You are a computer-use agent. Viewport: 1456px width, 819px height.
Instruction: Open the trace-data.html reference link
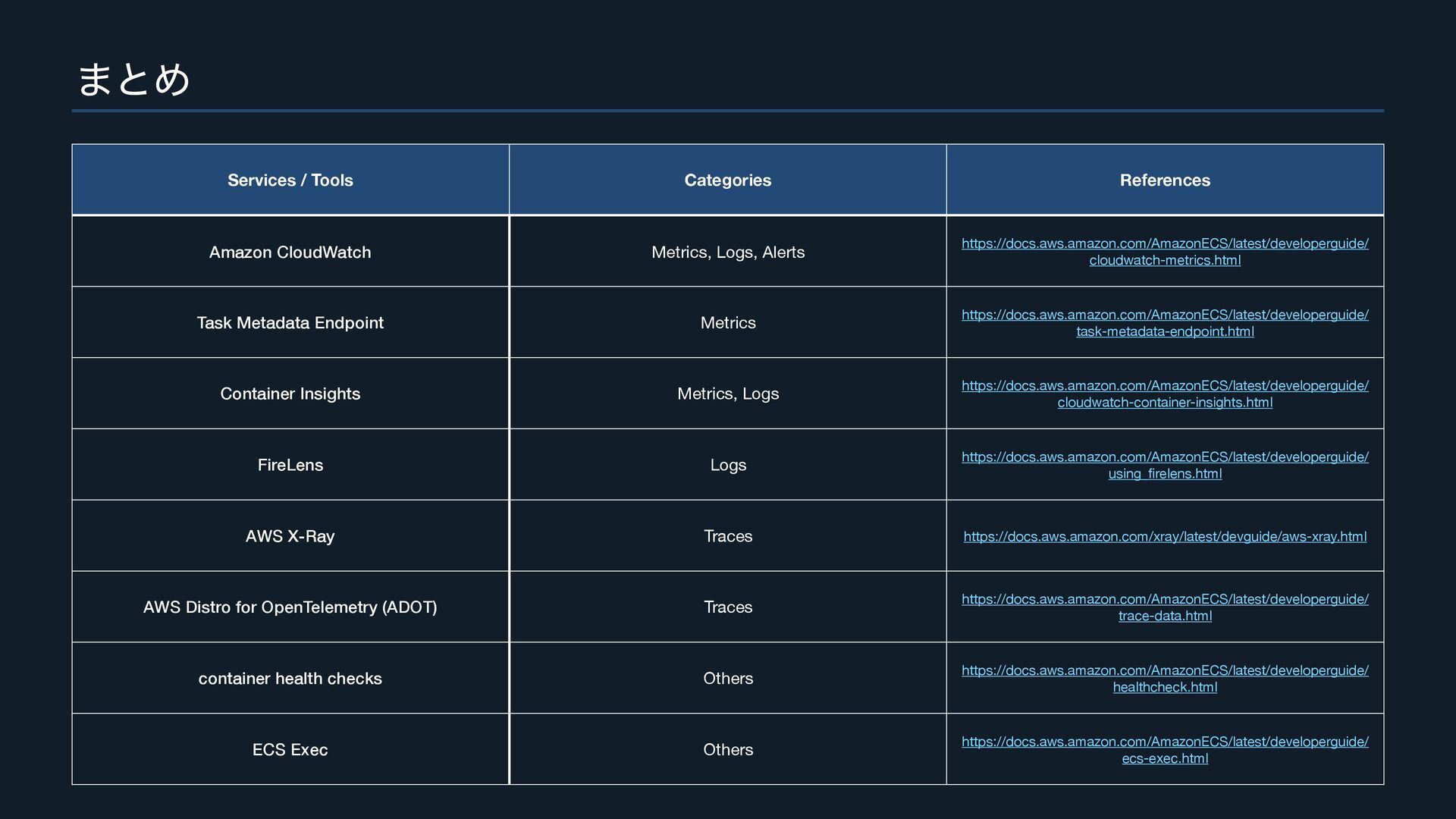[x=1165, y=607]
